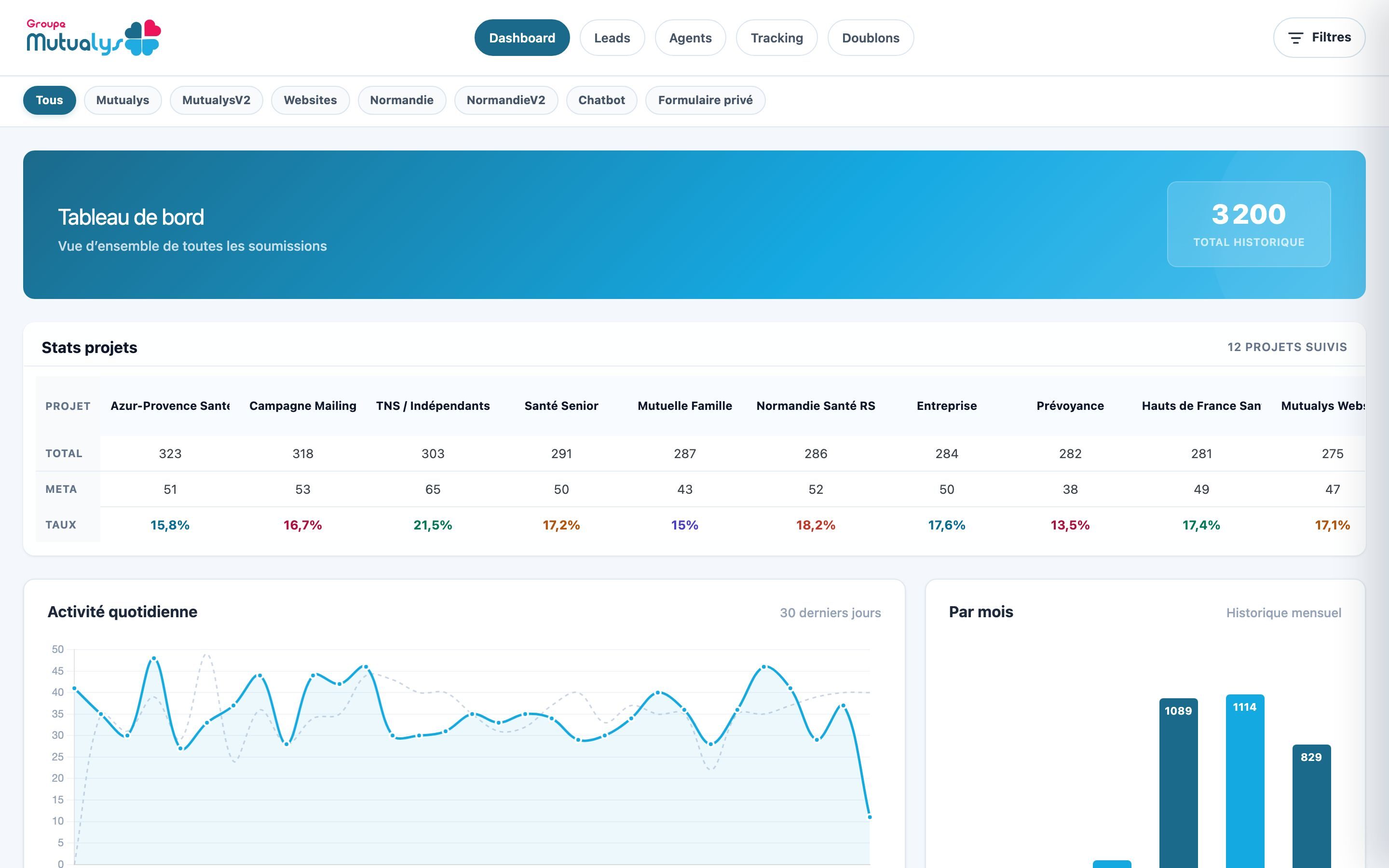Click the 12 Projets Suivis label
This screenshot has width=1389, height=868.
pyautogui.click(x=1287, y=347)
